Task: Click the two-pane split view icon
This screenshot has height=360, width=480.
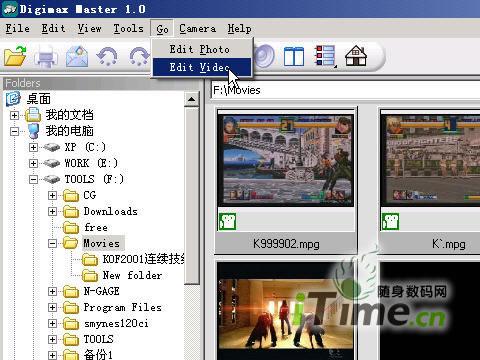Action: (x=294, y=56)
